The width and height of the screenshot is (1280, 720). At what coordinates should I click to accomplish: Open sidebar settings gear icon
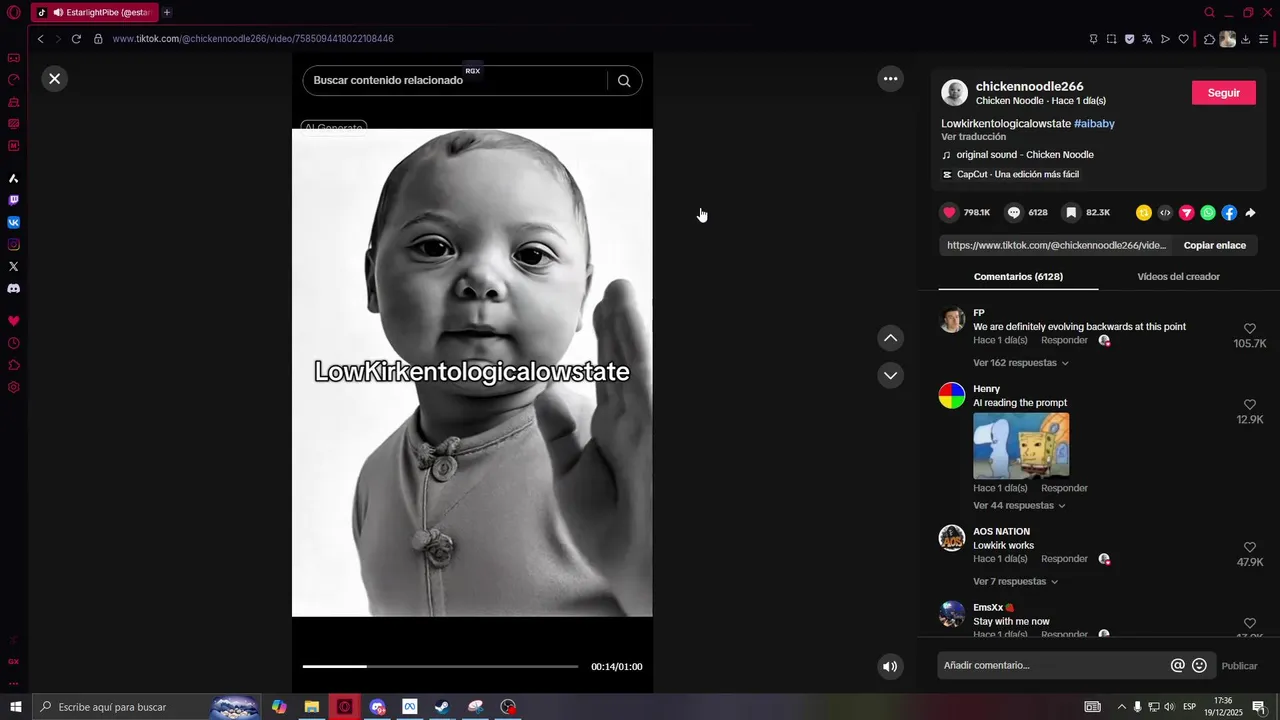pyautogui.click(x=14, y=387)
